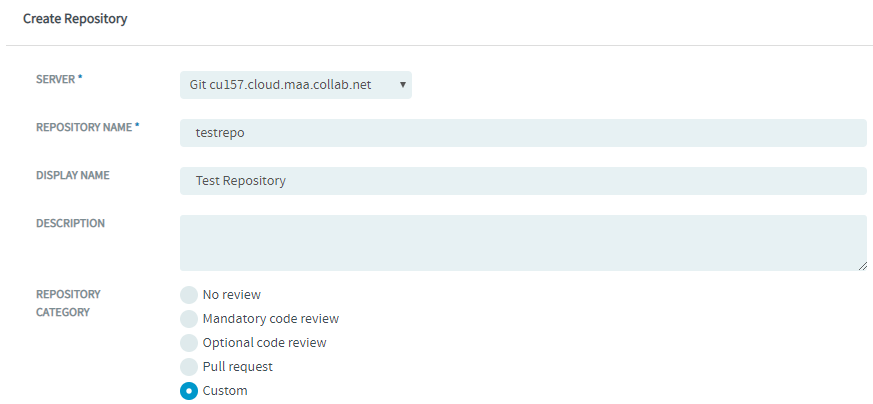Click the SERVER field label
This screenshot has height=404, width=873.
[x=59, y=80]
